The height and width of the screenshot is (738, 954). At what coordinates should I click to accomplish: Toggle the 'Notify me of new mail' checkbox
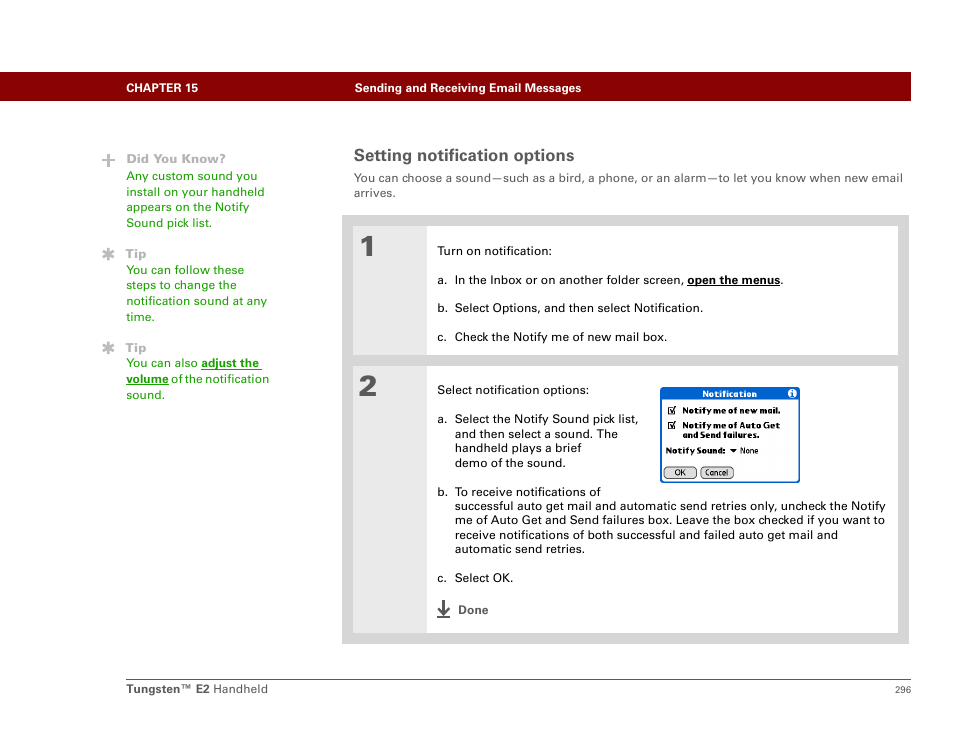coord(672,411)
